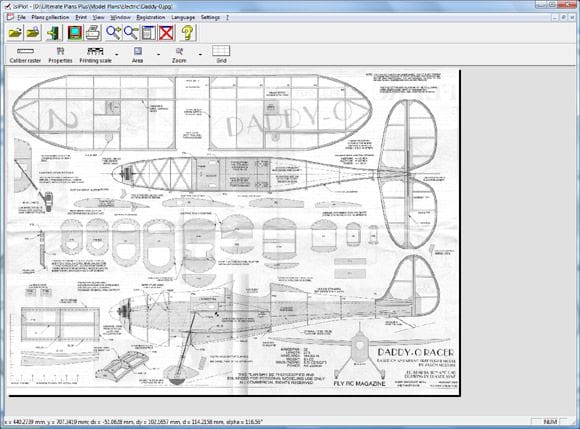This screenshot has width=580, height=429.
Task: Click the Daddy-O plan drawing image
Action: click(x=233, y=232)
